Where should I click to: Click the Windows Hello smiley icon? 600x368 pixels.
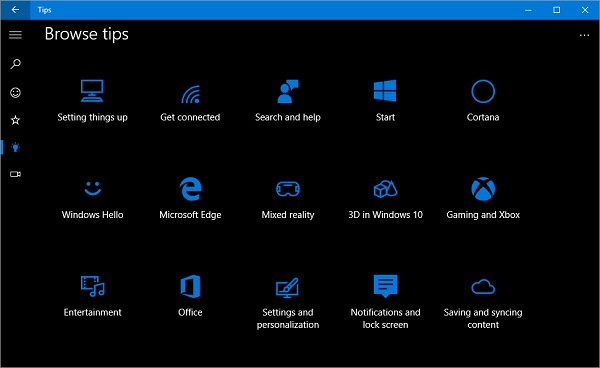(93, 188)
